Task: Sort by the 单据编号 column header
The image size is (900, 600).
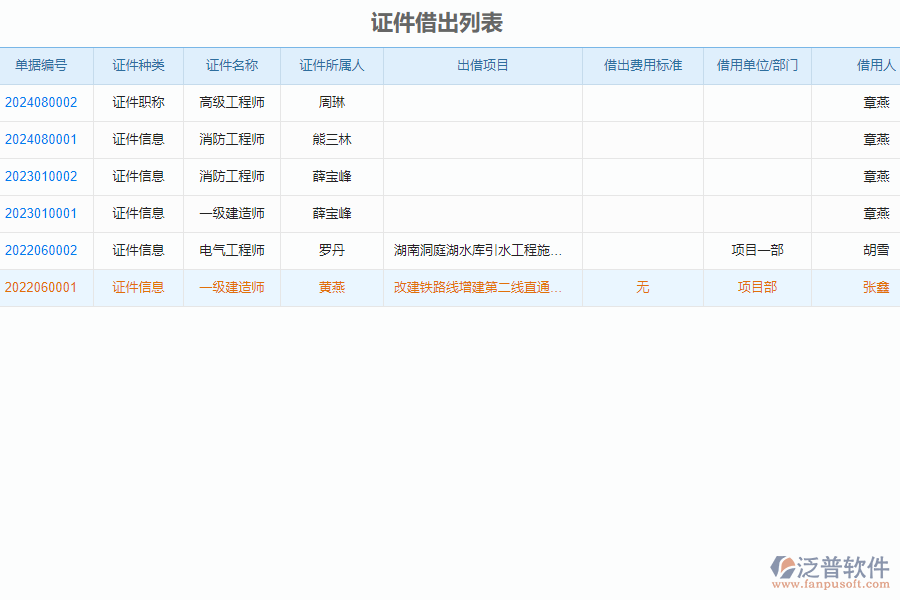Action: coord(46,65)
